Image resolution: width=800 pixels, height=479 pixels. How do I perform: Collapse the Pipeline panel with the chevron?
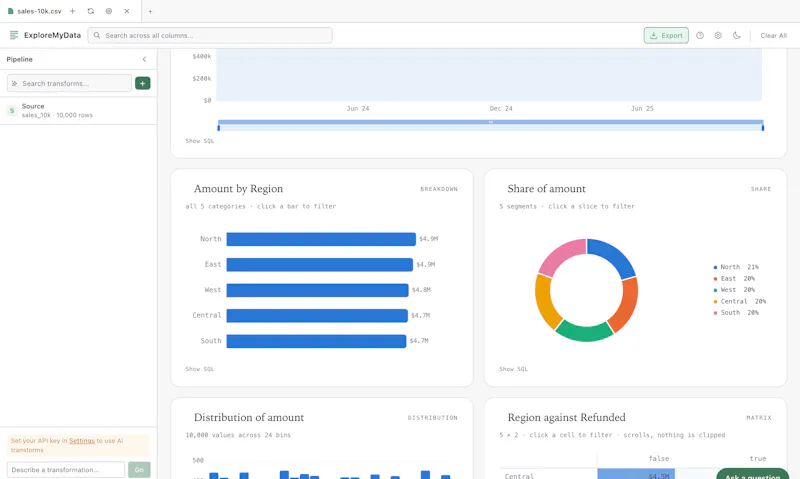coord(144,59)
